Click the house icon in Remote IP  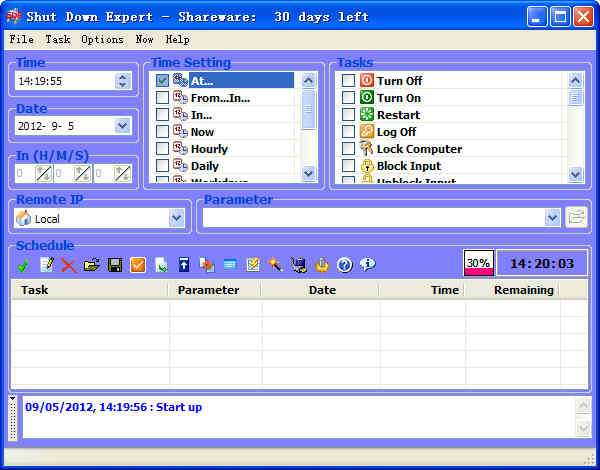point(23,218)
